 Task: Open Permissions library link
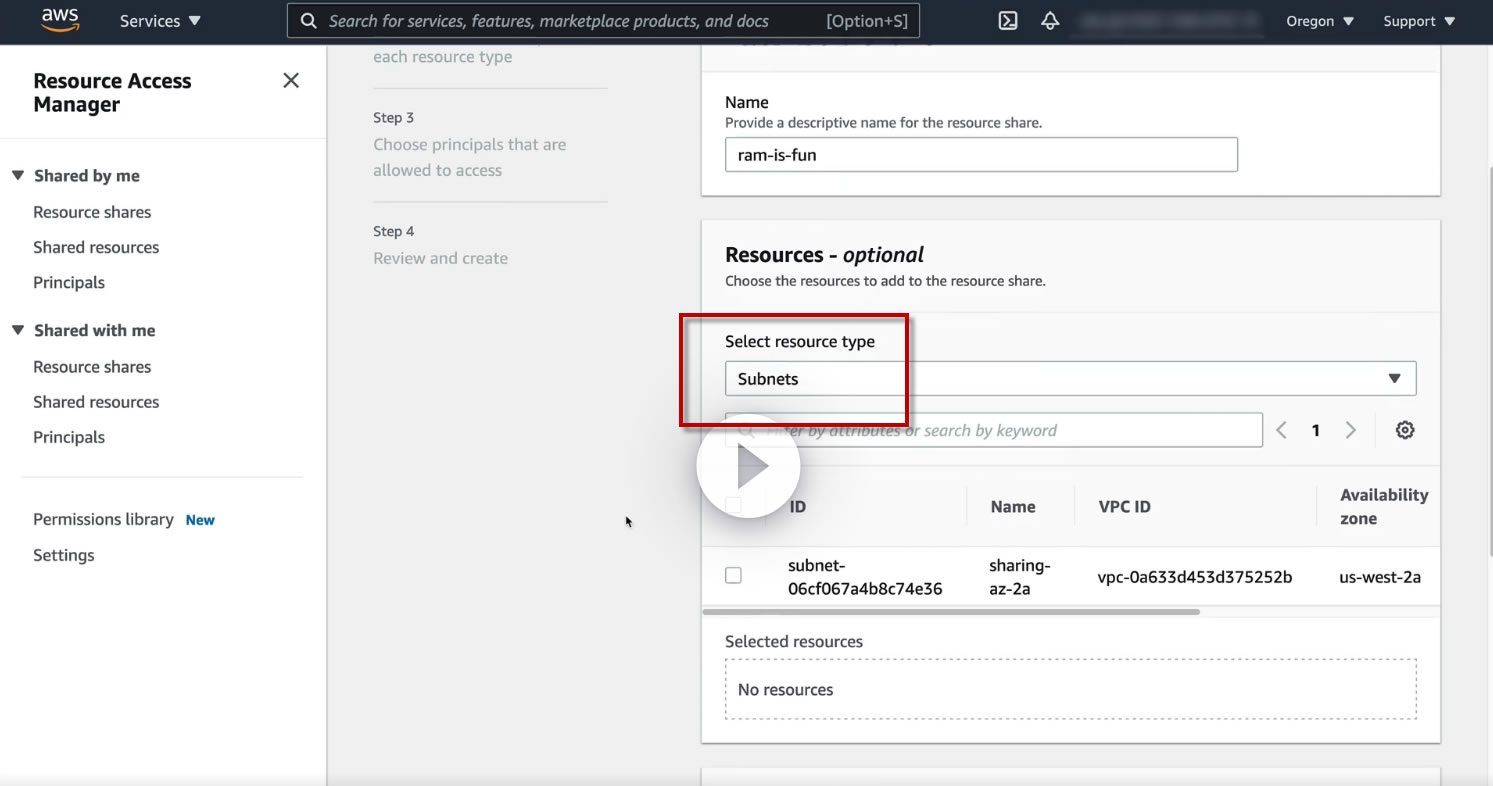point(103,520)
